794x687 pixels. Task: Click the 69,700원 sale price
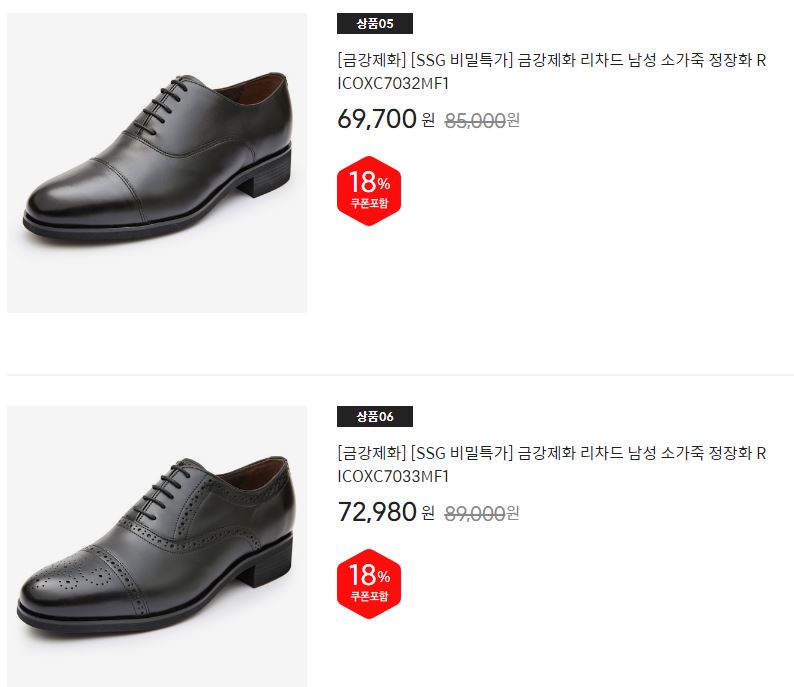click(x=386, y=119)
